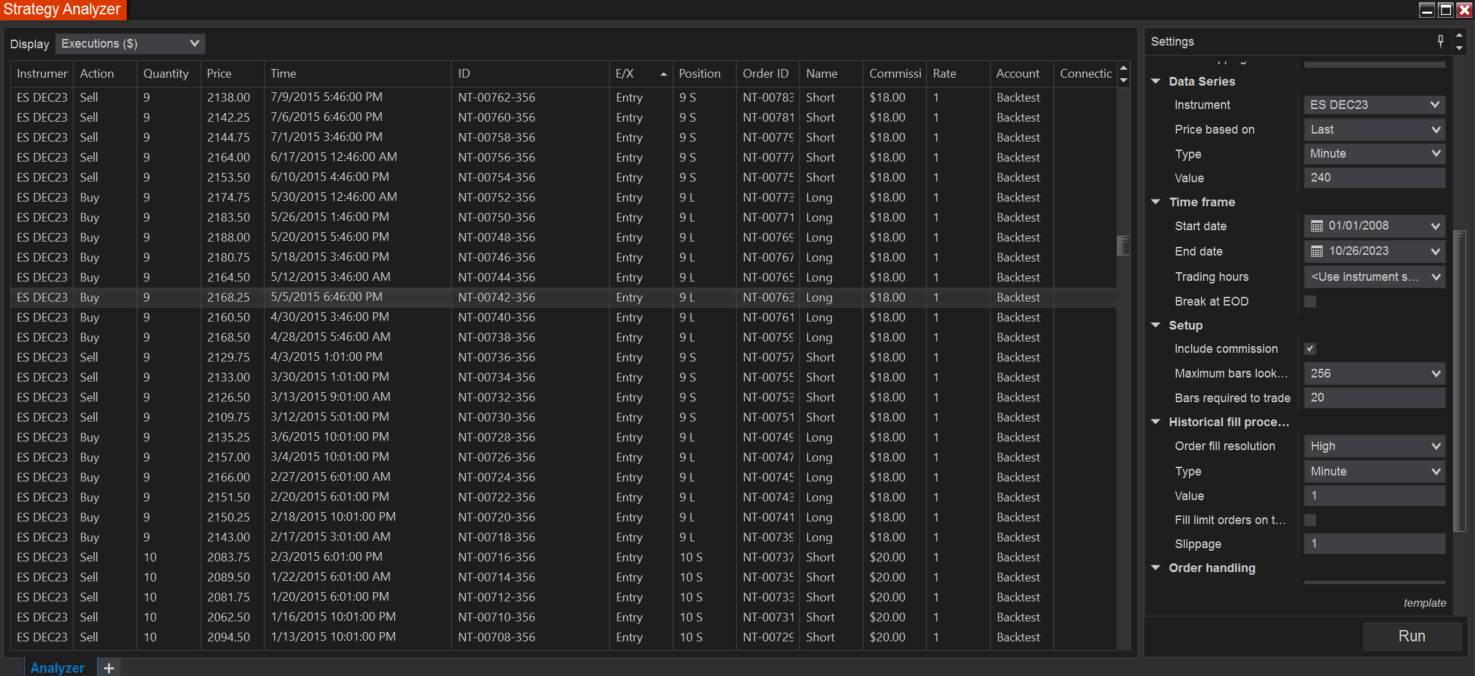This screenshot has width=1475, height=676.
Task: Open the Data Series Type Minute dropdown
Action: tap(1375, 154)
